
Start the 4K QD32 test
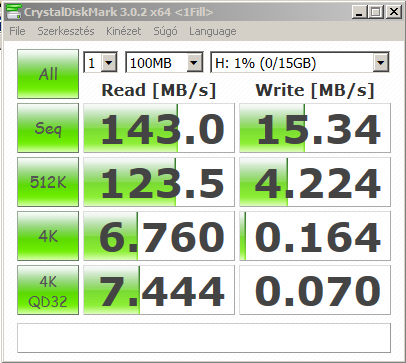click(48, 290)
